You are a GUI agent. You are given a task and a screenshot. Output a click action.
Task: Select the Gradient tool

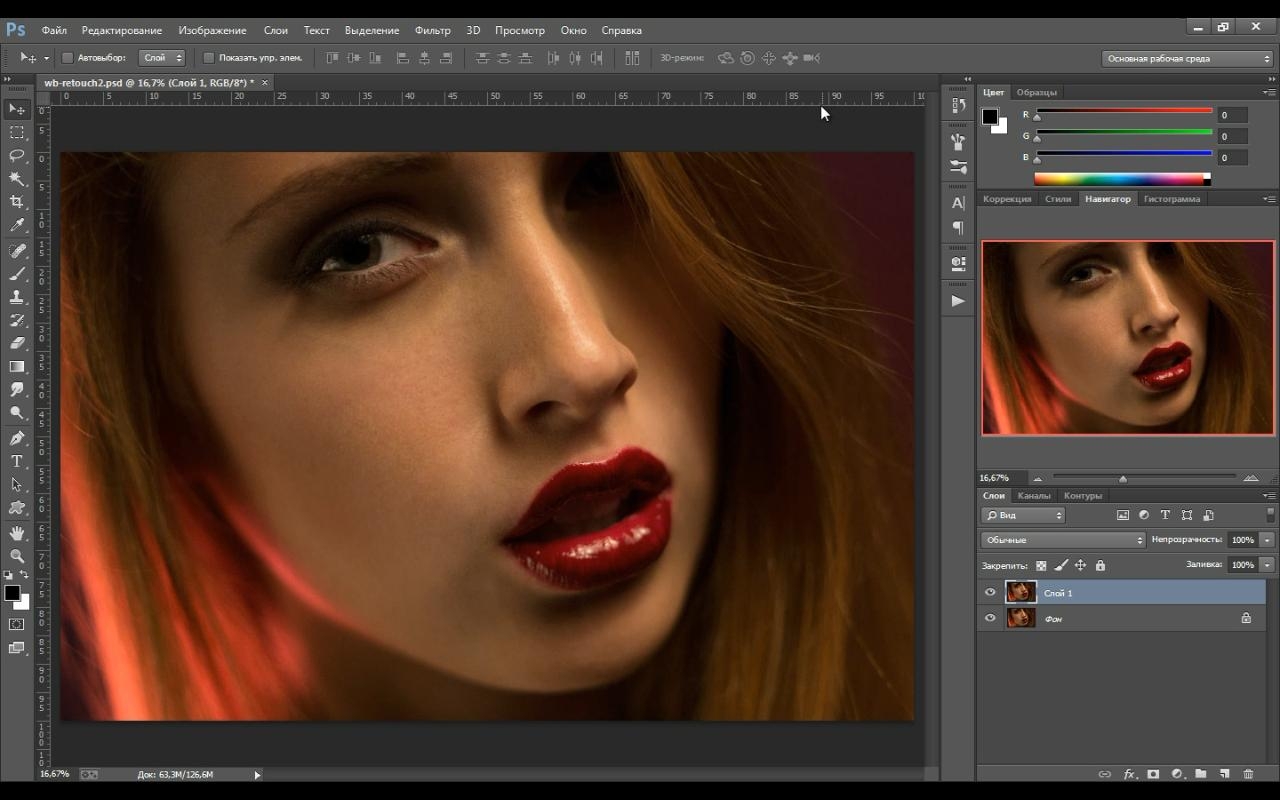pos(17,367)
